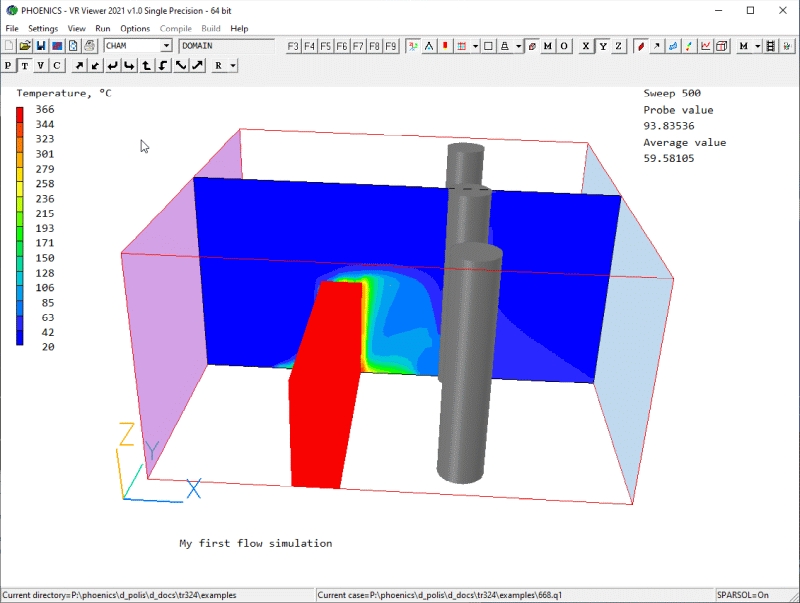
Task: Expand the M dropdown near film strip
Action: tap(757, 46)
